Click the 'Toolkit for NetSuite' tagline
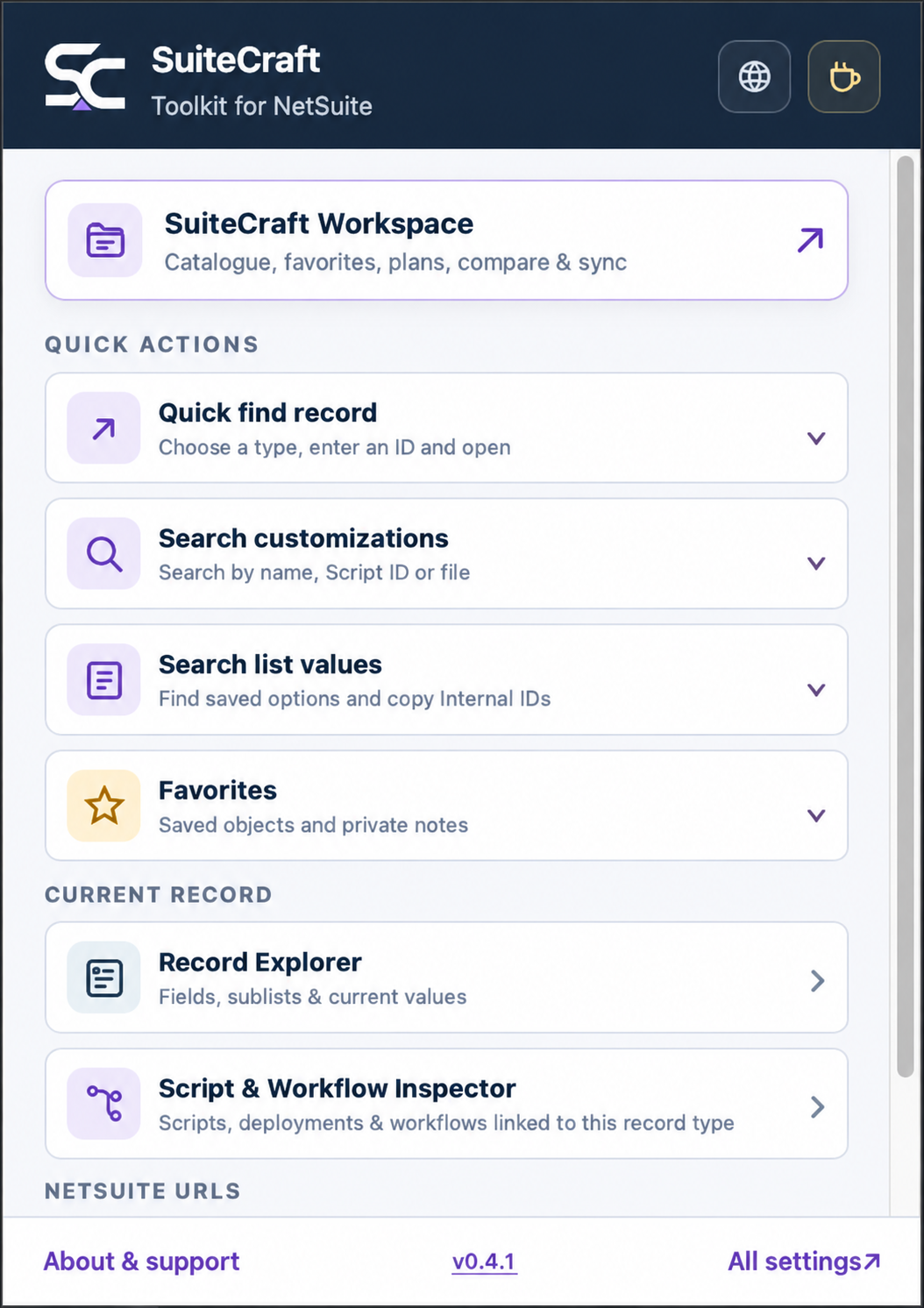Viewport: 924px width, 1308px height. [x=261, y=106]
